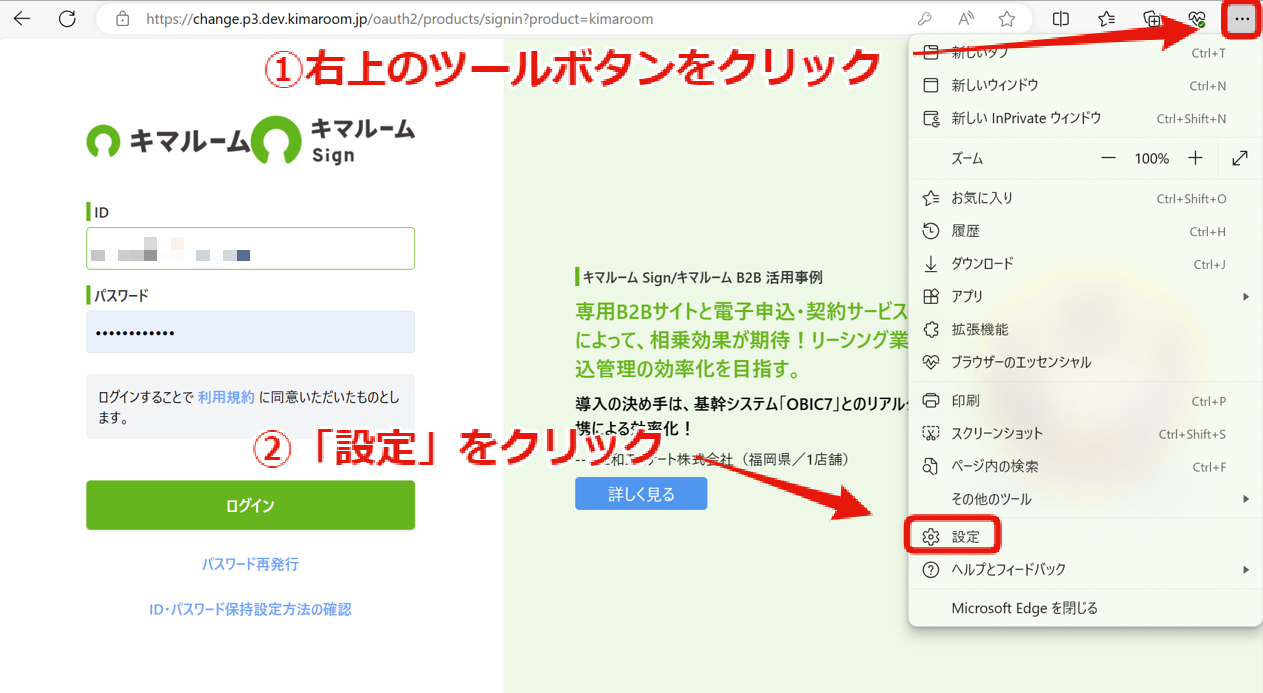Image resolution: width=1263 pixels, height=693 pixels.
Task: Click the 拡張機能 puzzle icon
Action: click(931, 330)
